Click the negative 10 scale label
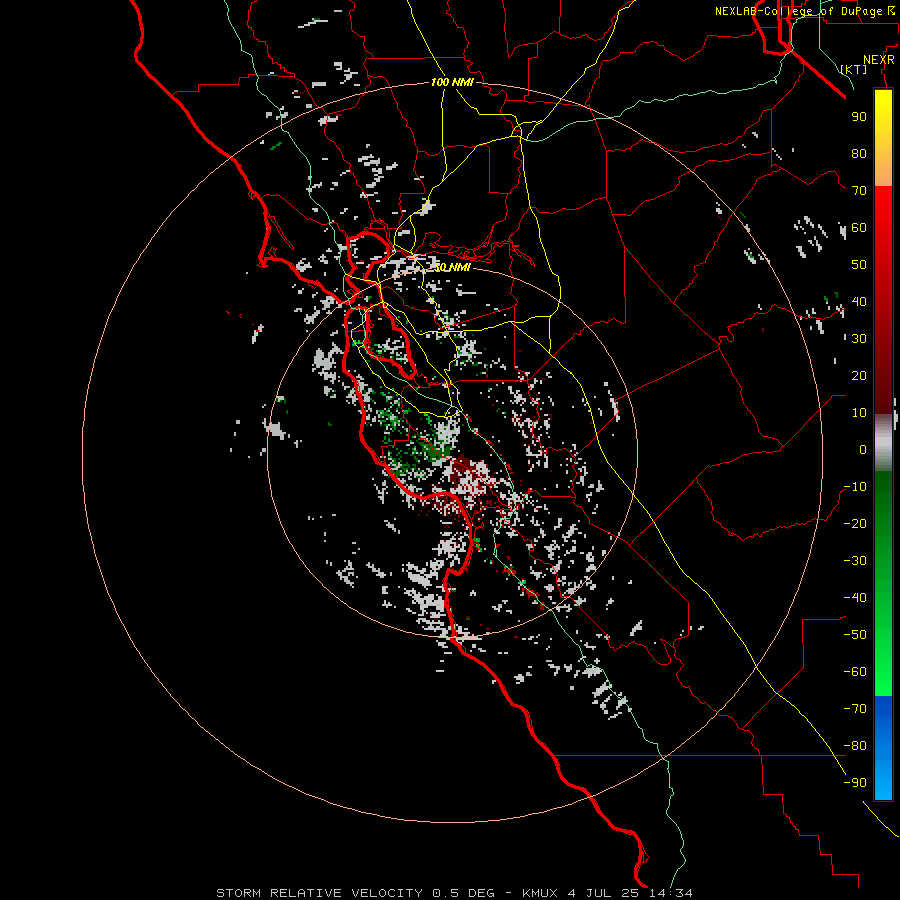 [855, 487]
